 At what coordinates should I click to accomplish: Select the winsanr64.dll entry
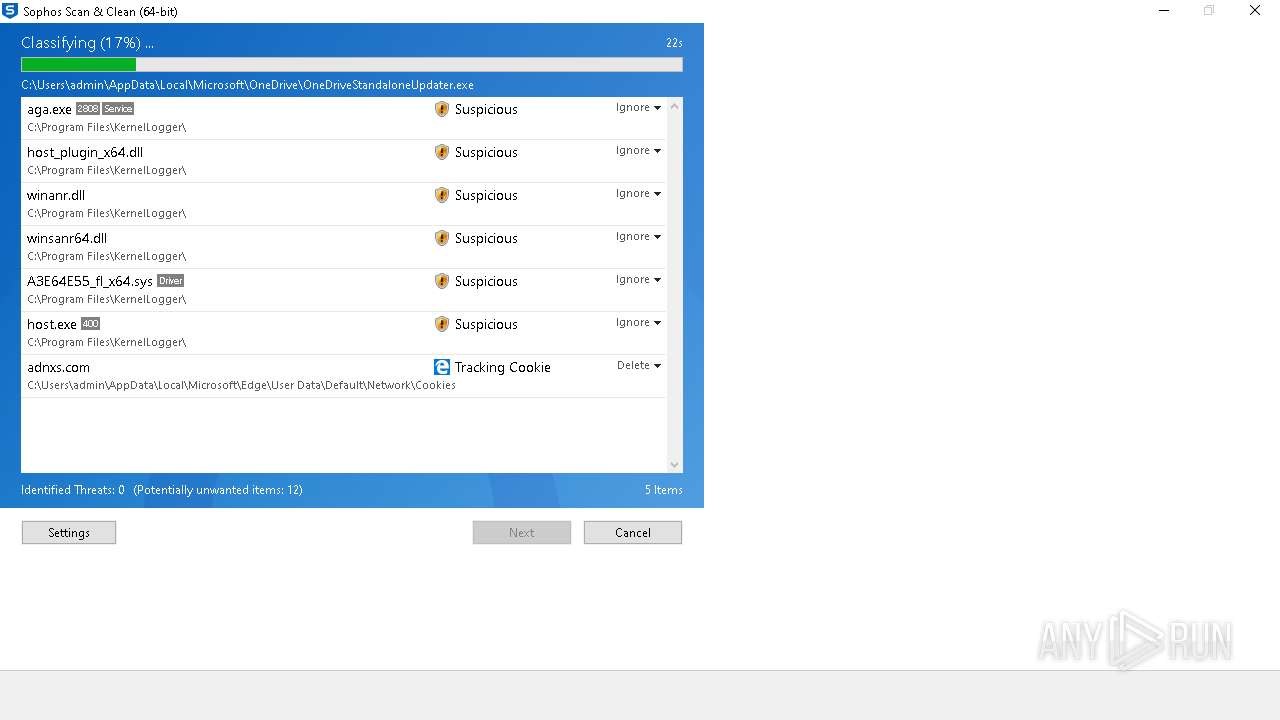344,247
